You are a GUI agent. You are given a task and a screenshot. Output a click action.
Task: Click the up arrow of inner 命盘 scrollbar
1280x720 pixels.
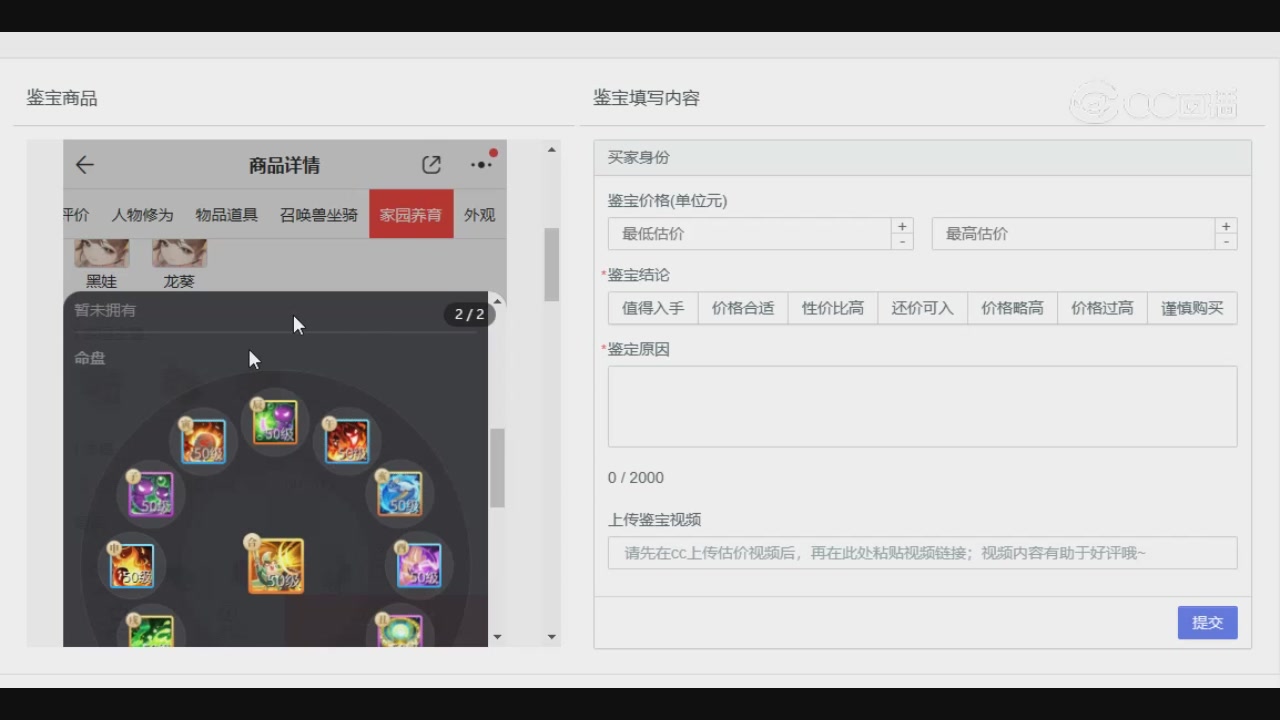[x=497, y=302]
